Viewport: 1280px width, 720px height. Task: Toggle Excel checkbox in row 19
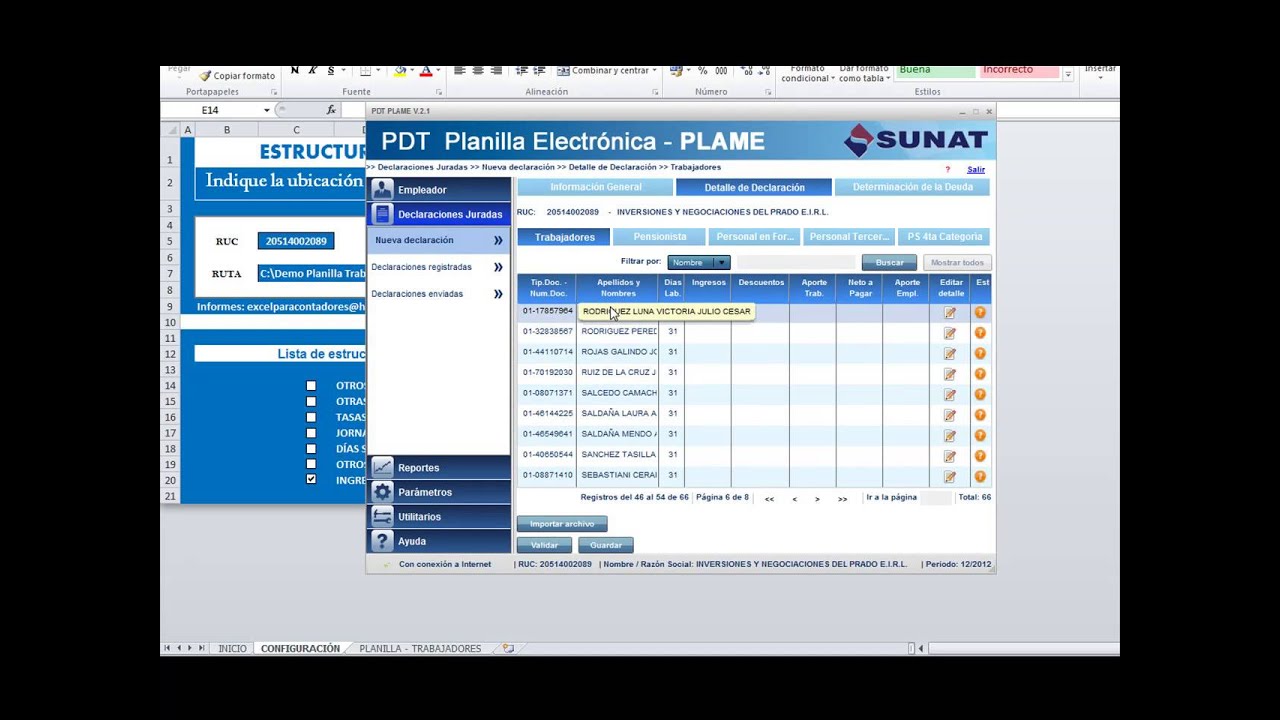311,464
